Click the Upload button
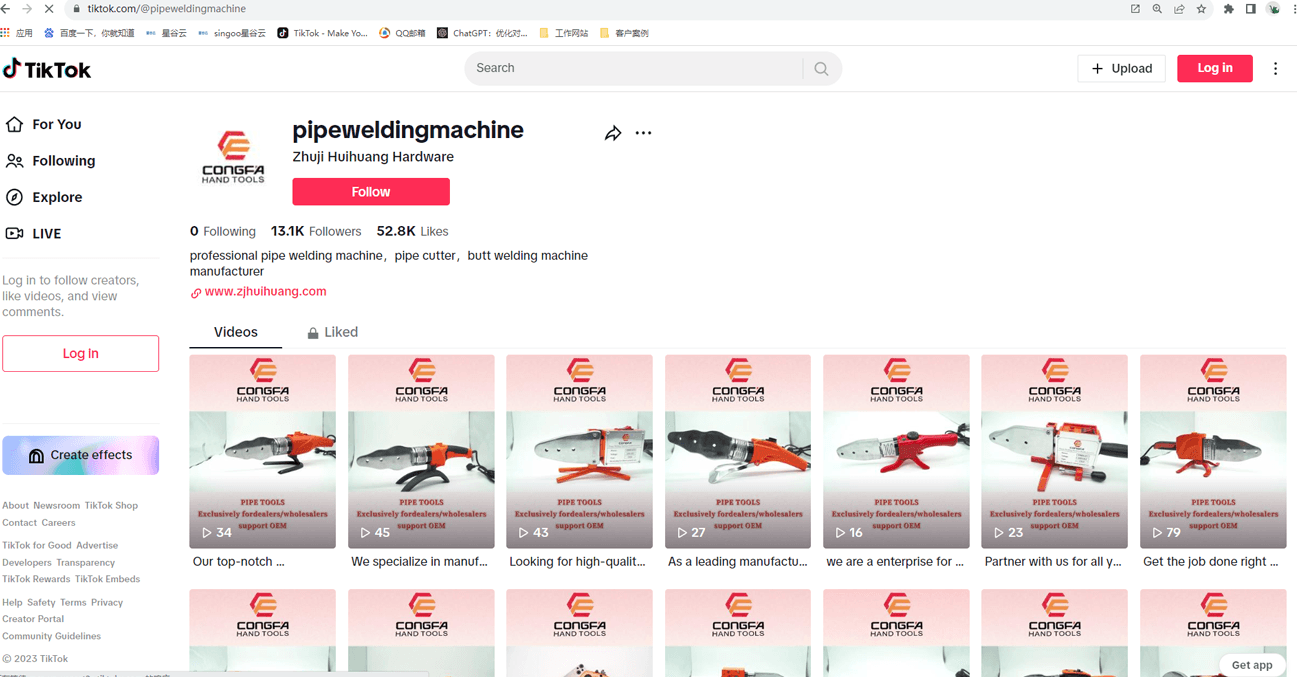 pos(1121,68)
